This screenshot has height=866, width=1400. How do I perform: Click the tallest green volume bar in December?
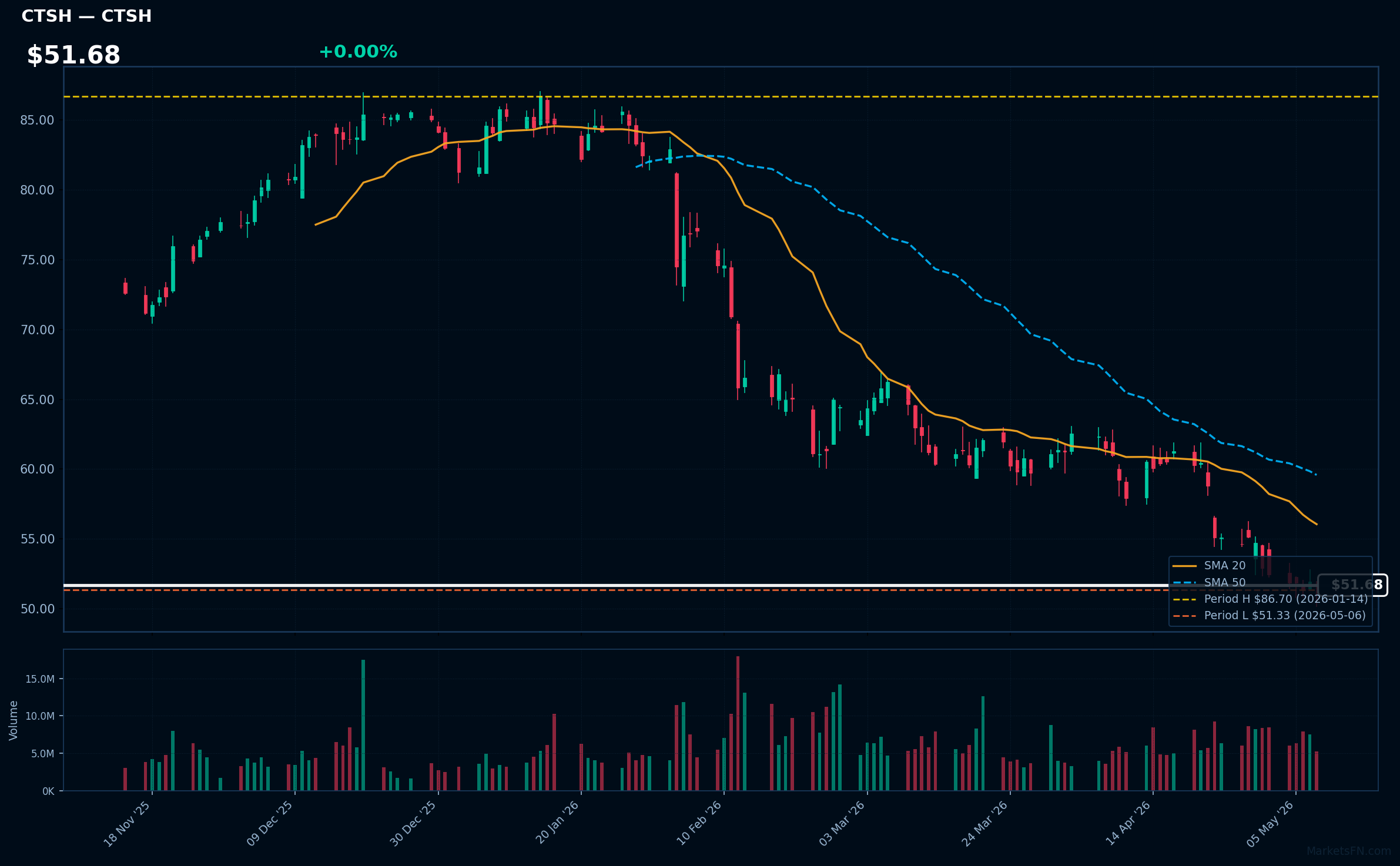tap(363, 725)
